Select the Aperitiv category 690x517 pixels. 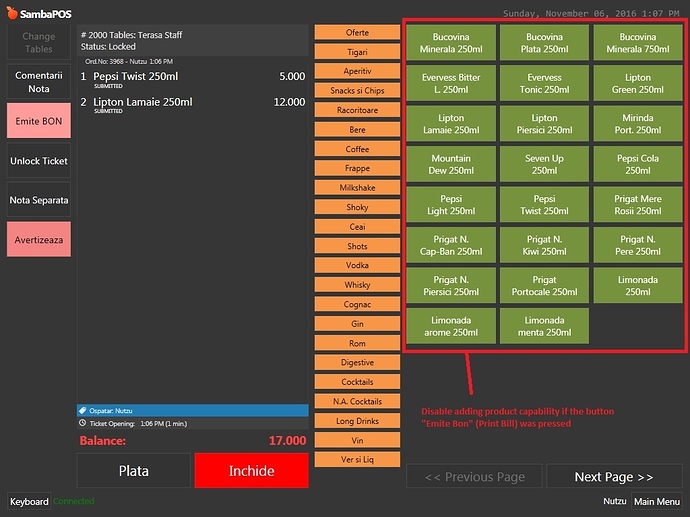pos(357,71)
